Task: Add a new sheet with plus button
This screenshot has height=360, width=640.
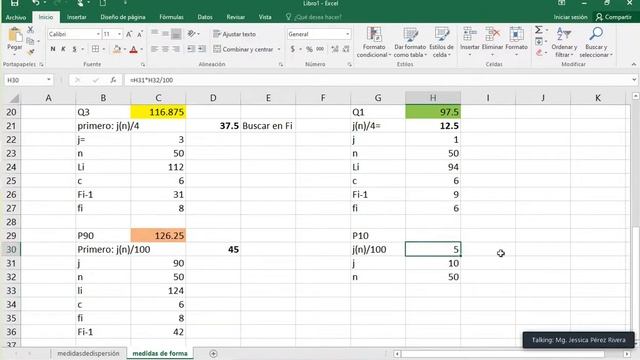Action: tap(213, 353)
